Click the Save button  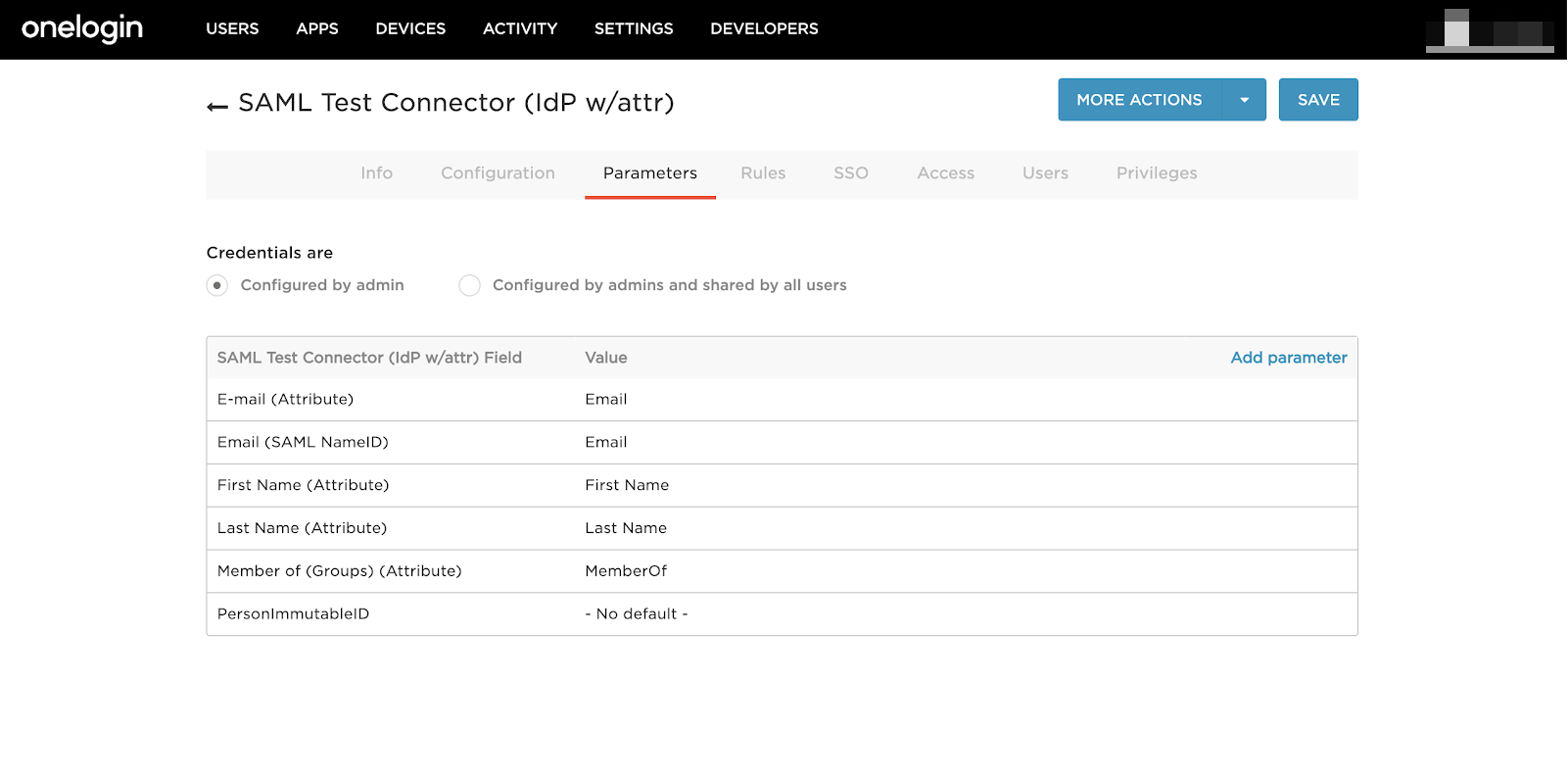(x=1318, y=100)
